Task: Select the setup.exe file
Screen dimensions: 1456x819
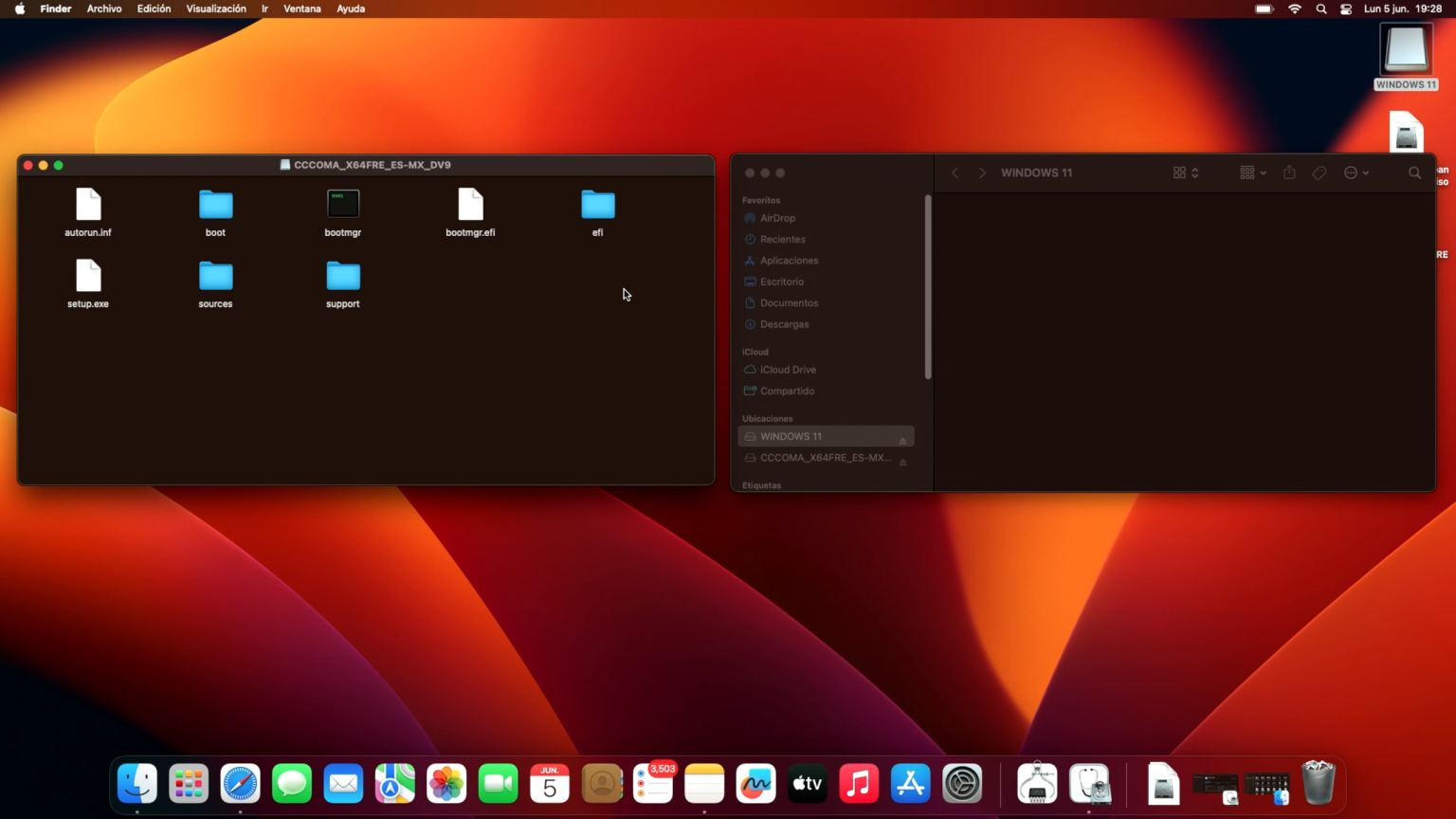Action: (88, 283)
